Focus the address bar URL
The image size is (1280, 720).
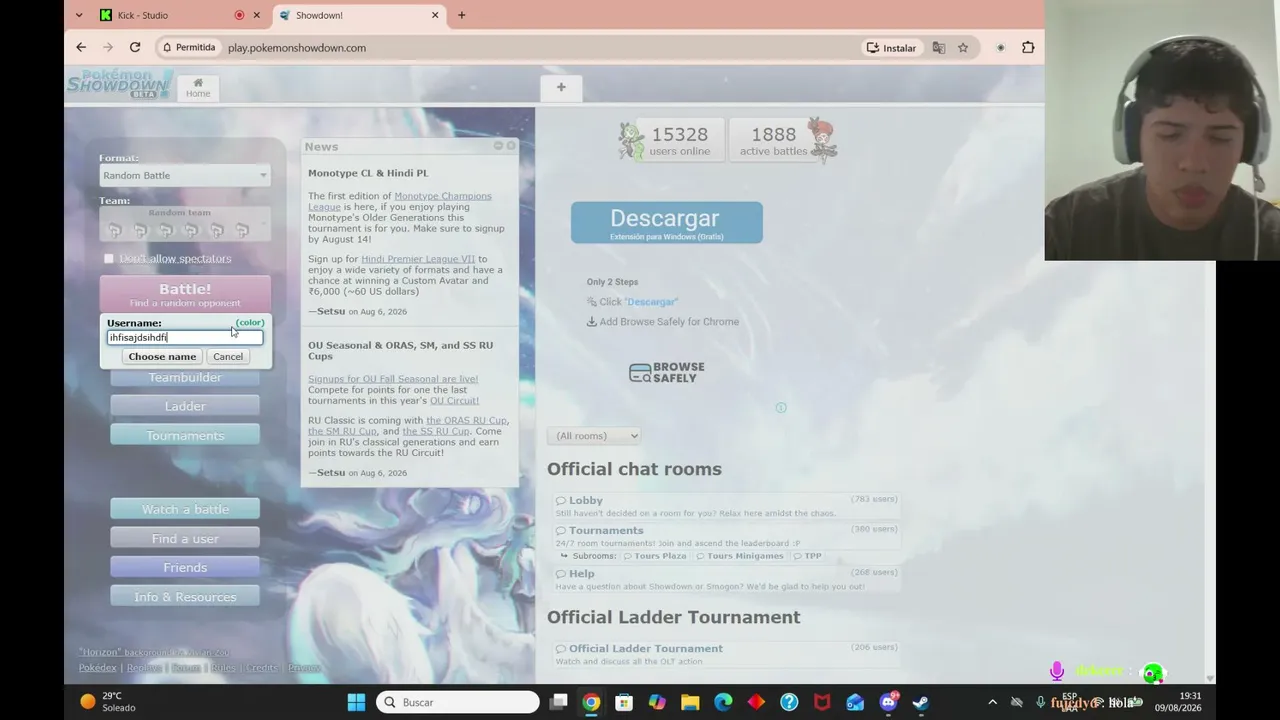[297, 47]
